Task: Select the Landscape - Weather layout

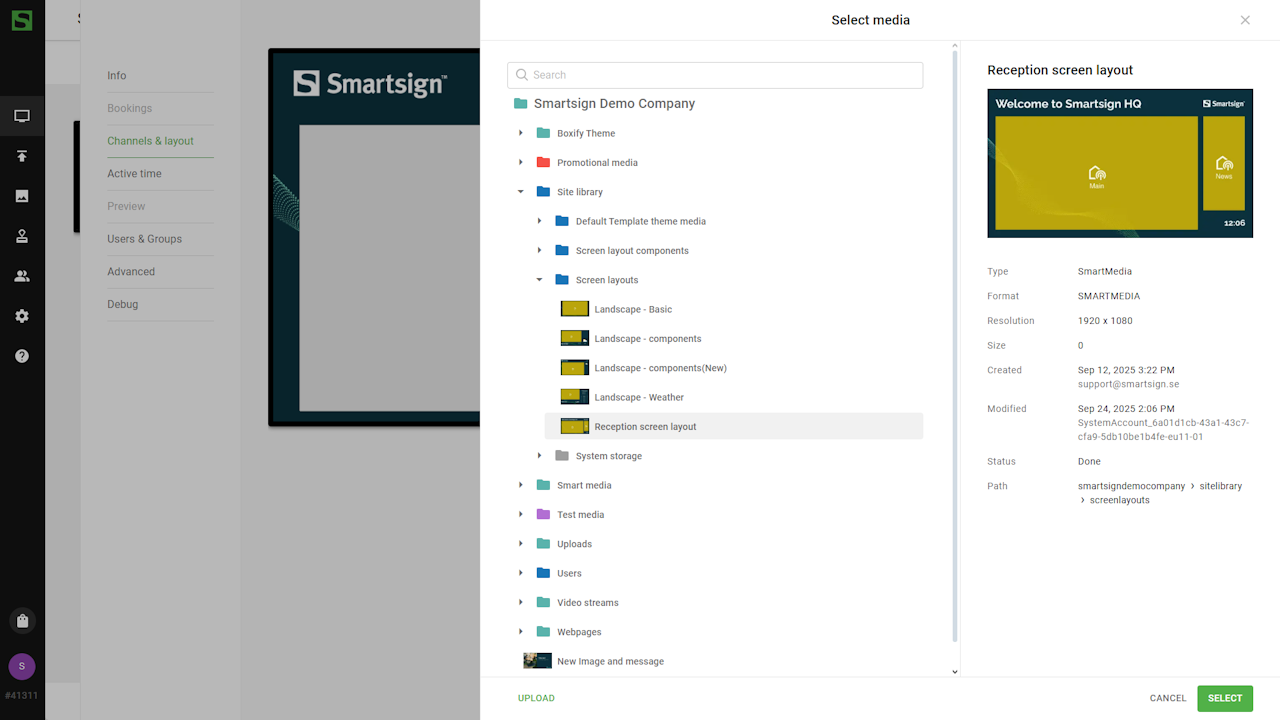Action: coord(639,397)
